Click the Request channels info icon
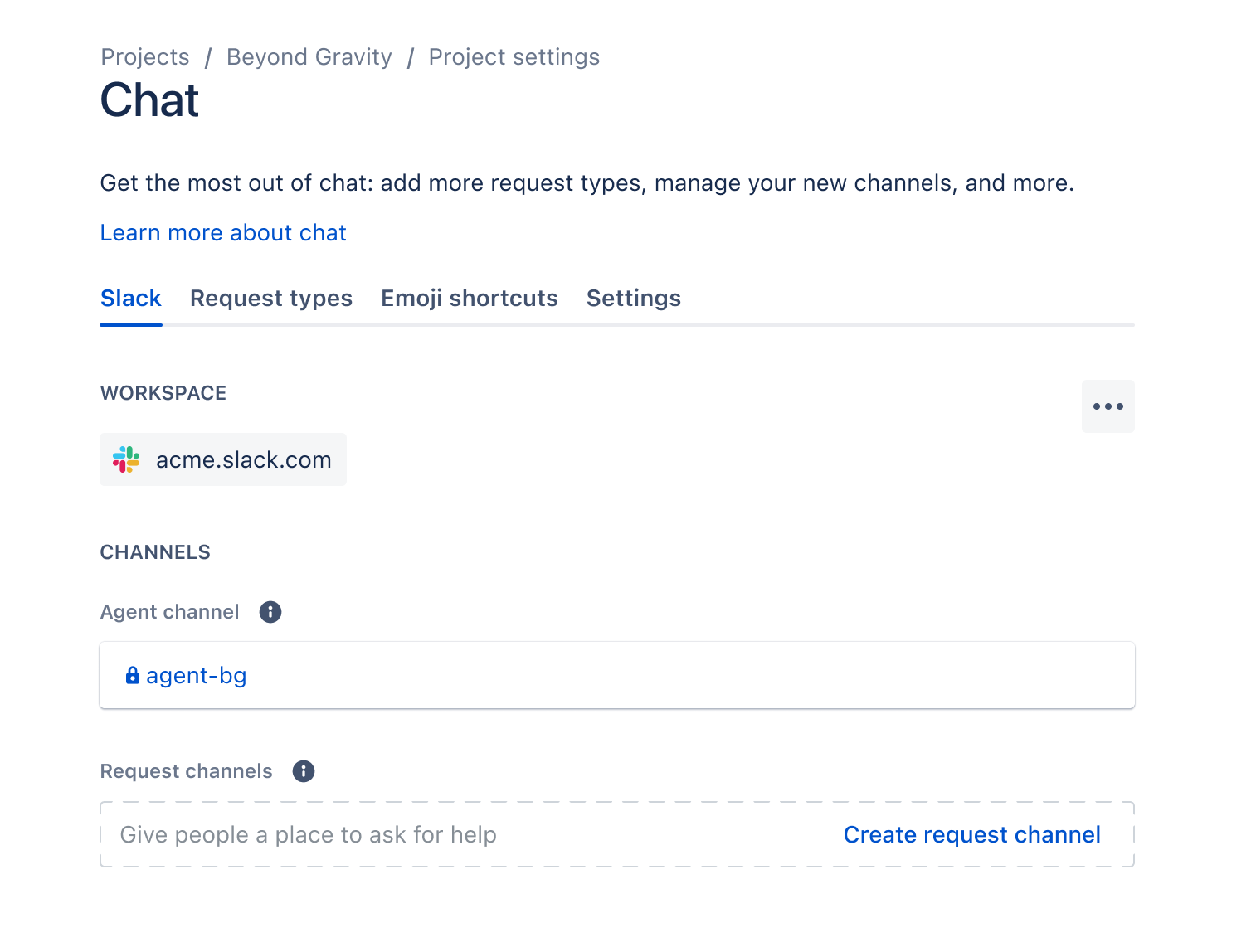 click(303, 771)
